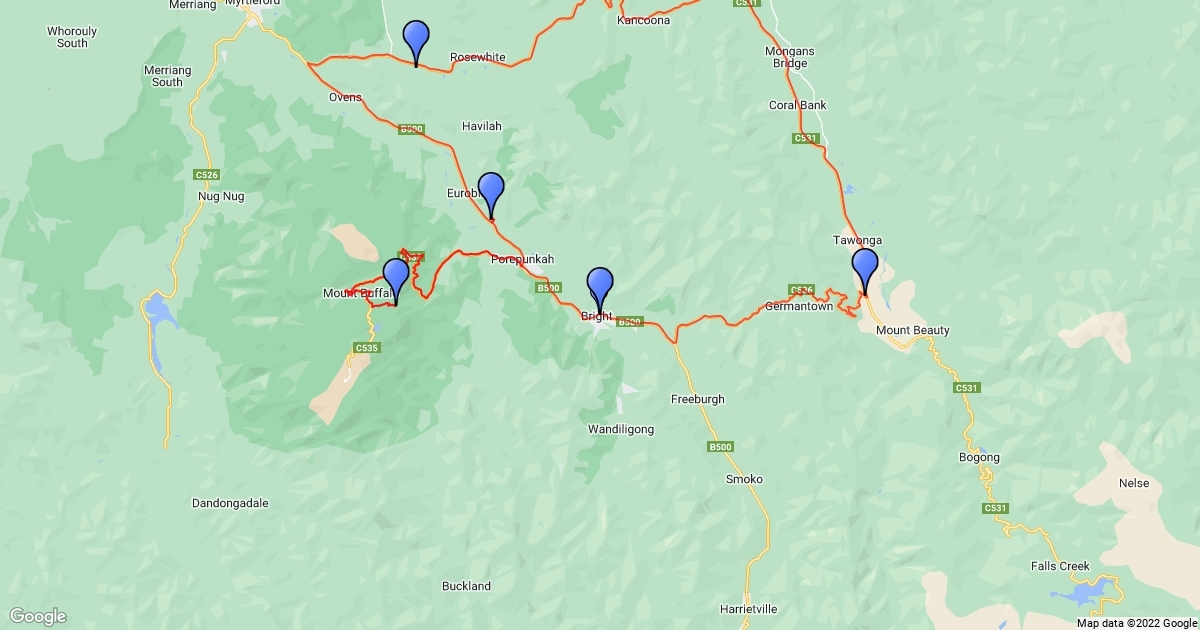The height and width of the screenshot is (630, 1200).
Task: Click the Germantown label on the route
Action: 799,306
